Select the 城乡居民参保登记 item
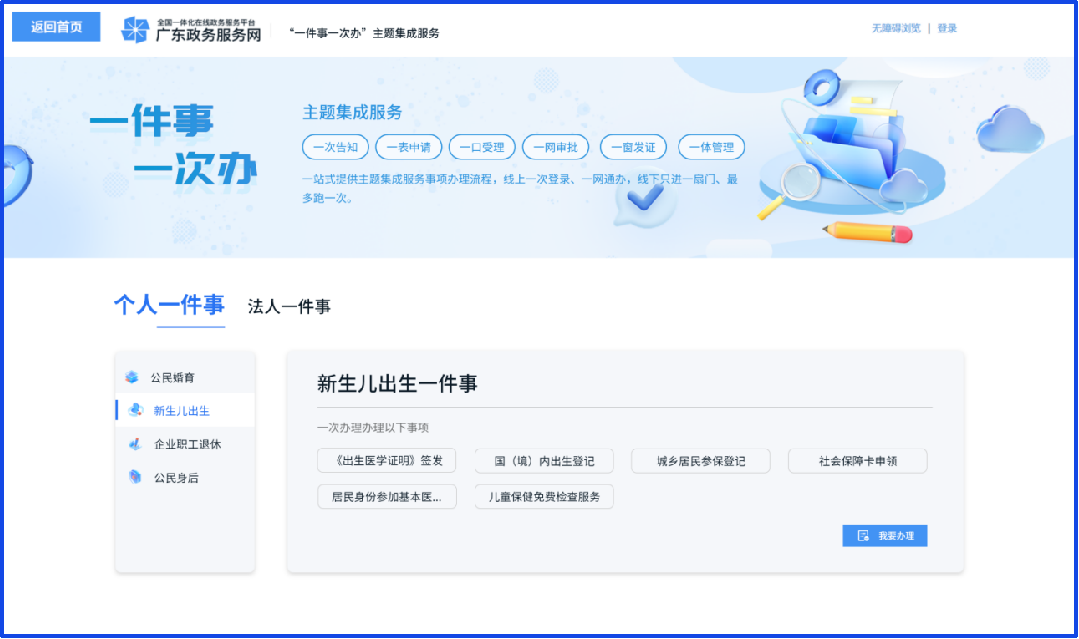1079x639 pixels. pyautogui.click(x=700, y=461)
